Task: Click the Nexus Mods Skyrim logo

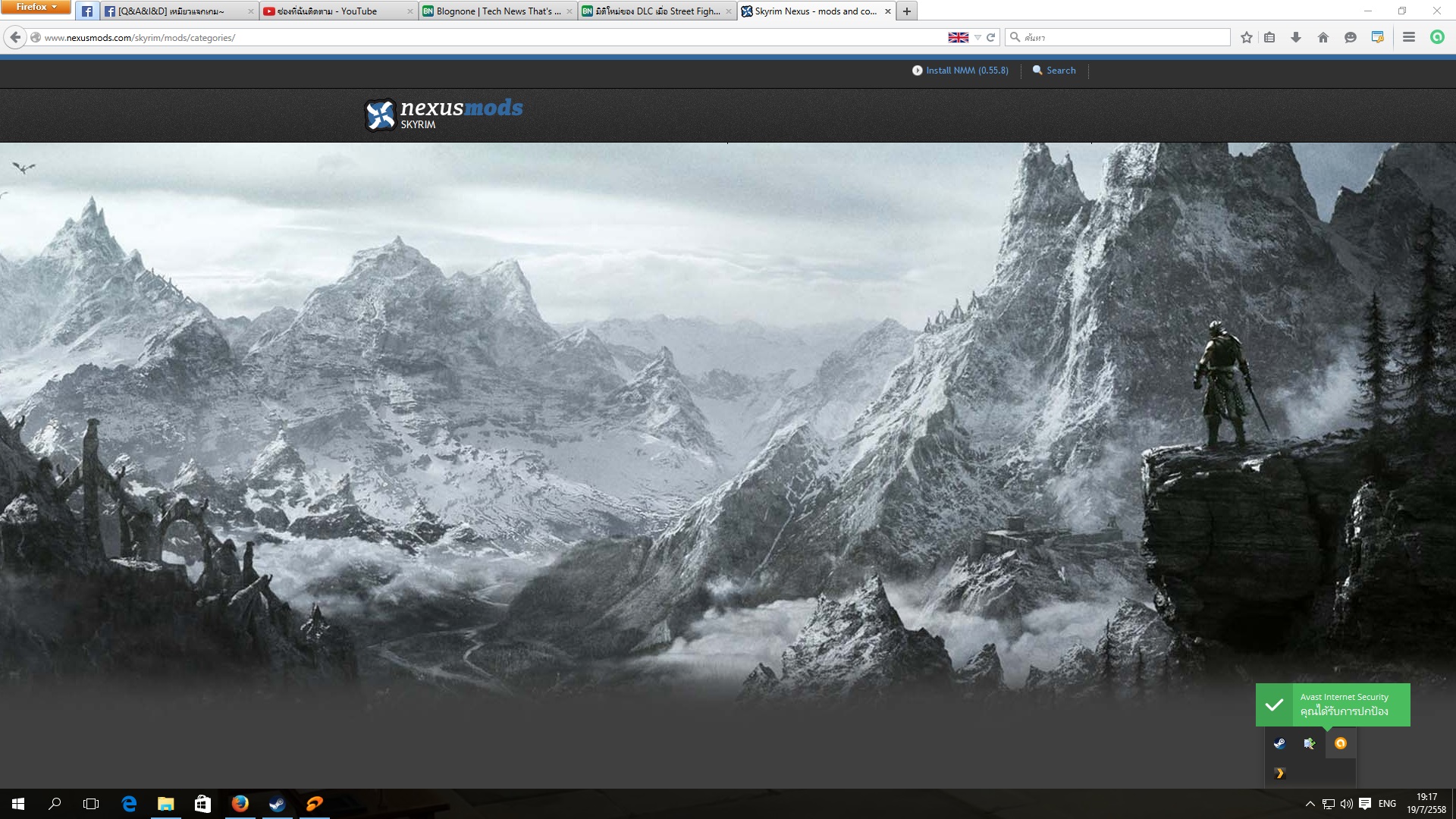Action: click(444, 115)
